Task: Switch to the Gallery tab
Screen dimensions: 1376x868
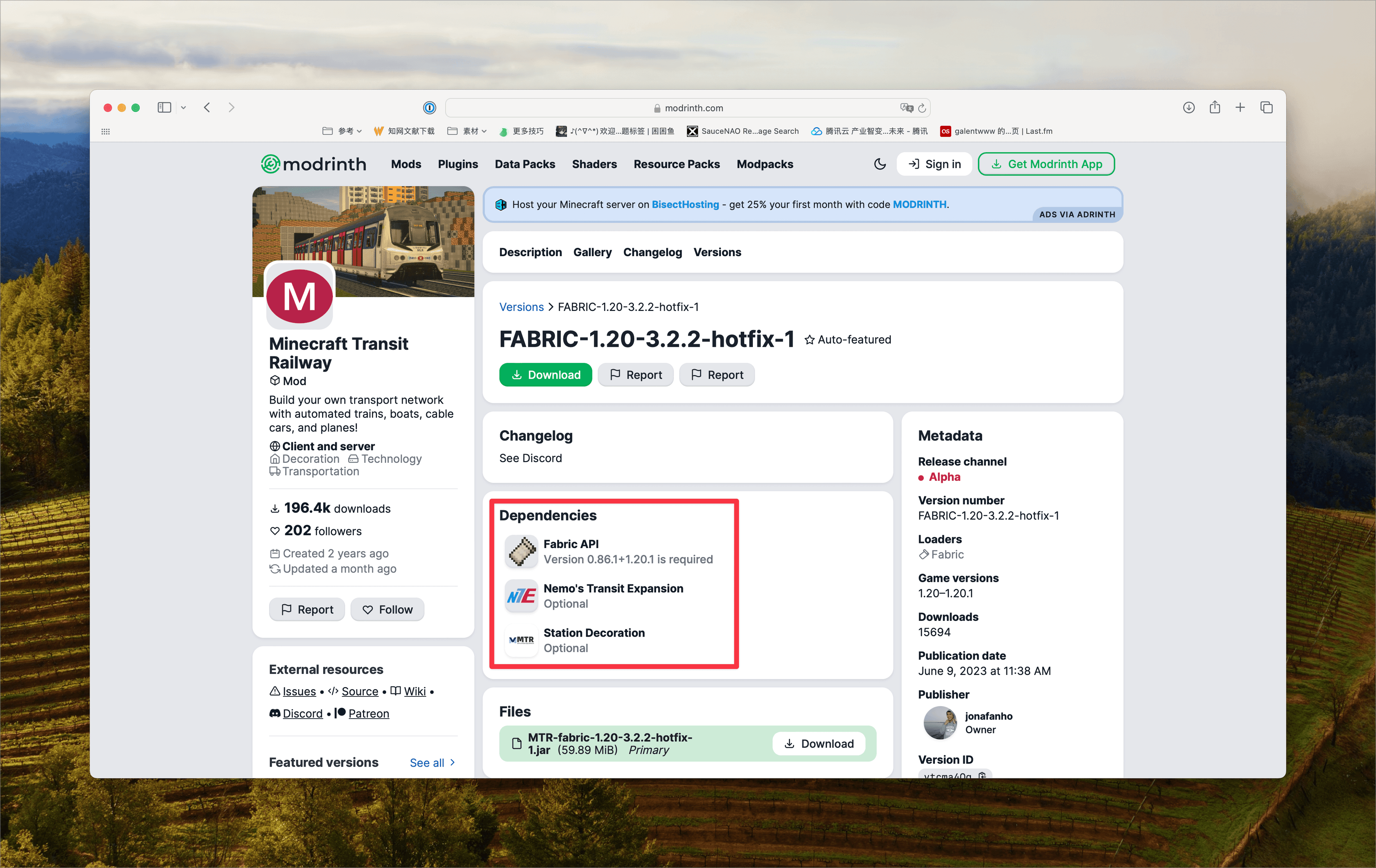Action: pyautogui.click(x=592, y=252)
